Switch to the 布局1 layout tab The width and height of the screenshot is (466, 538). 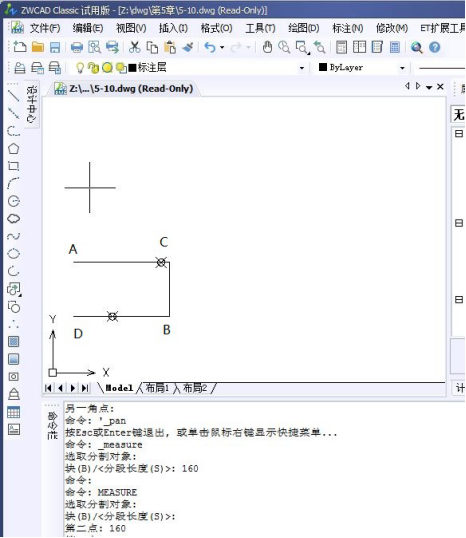157,388
